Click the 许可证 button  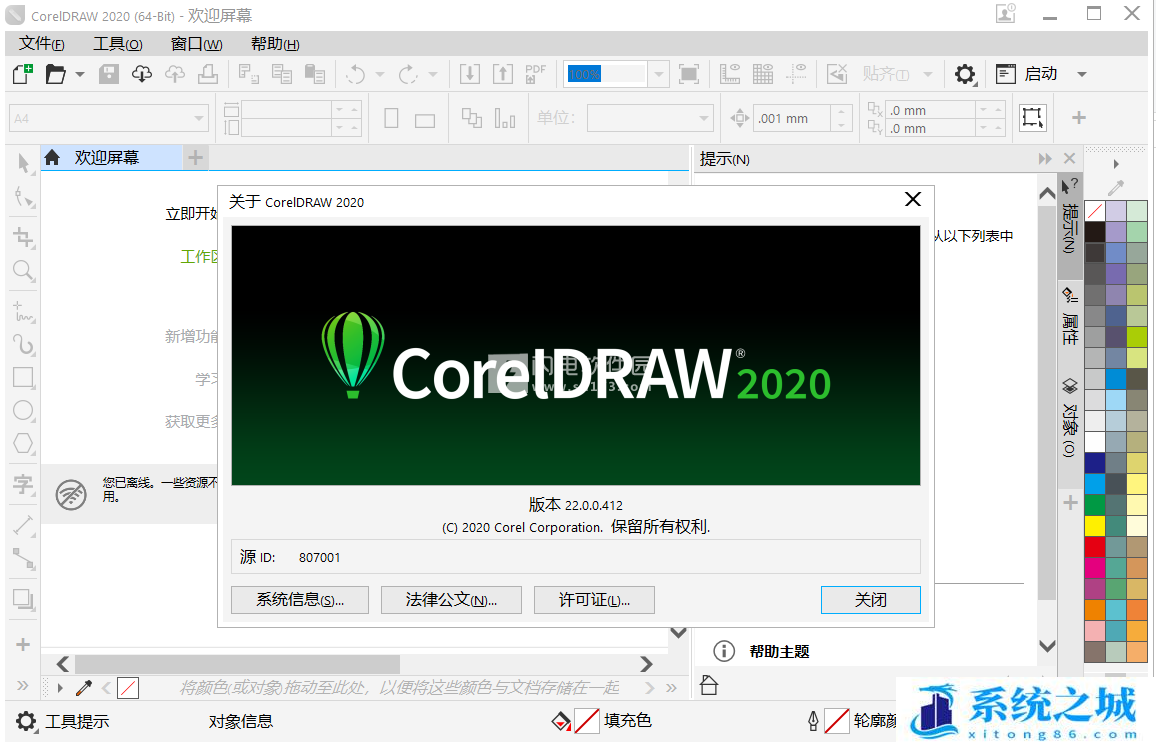point(594,600)
